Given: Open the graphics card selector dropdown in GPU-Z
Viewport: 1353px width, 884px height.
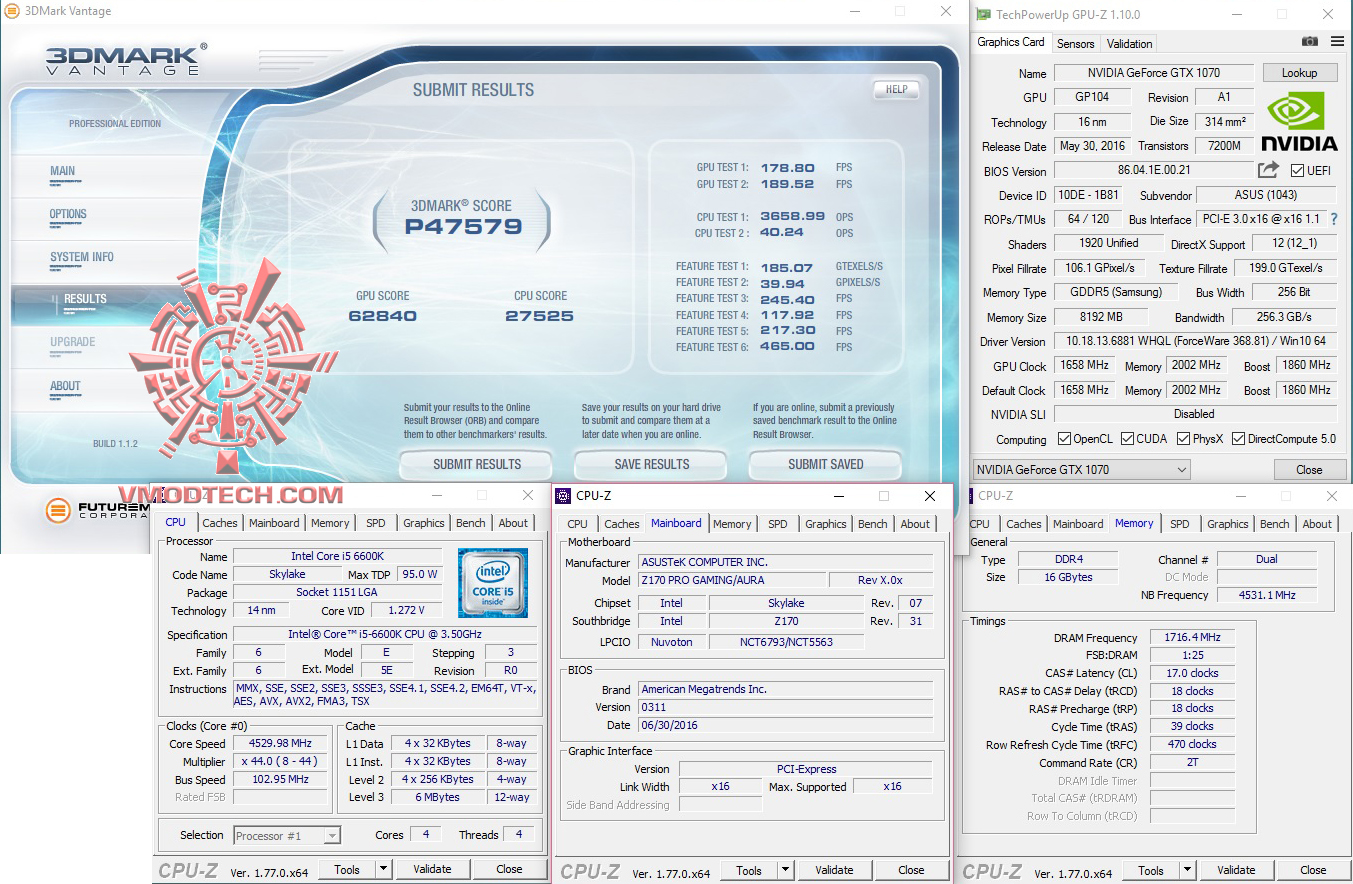Looking at the screenshot, I should pos(1181,469).
